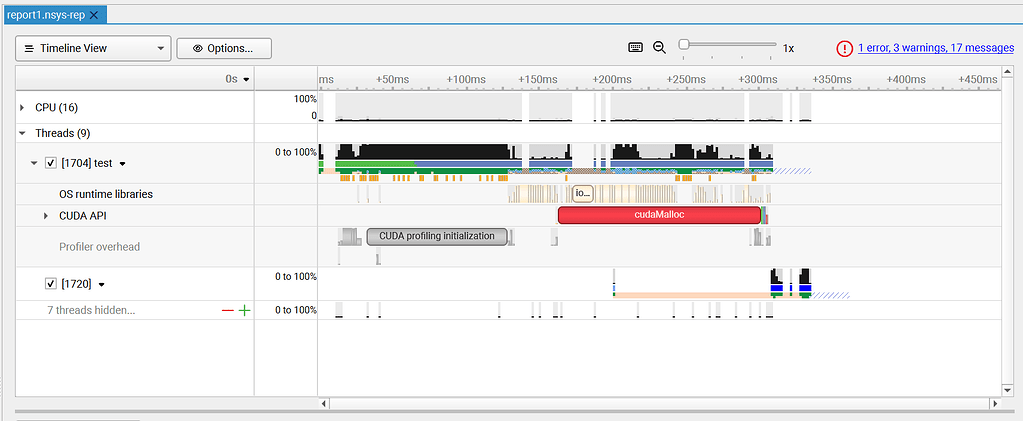Select the CUDA profiling initialization block
Viewport: 1023px width, 421px height.
pyautogui.click(x=437, y=236)
